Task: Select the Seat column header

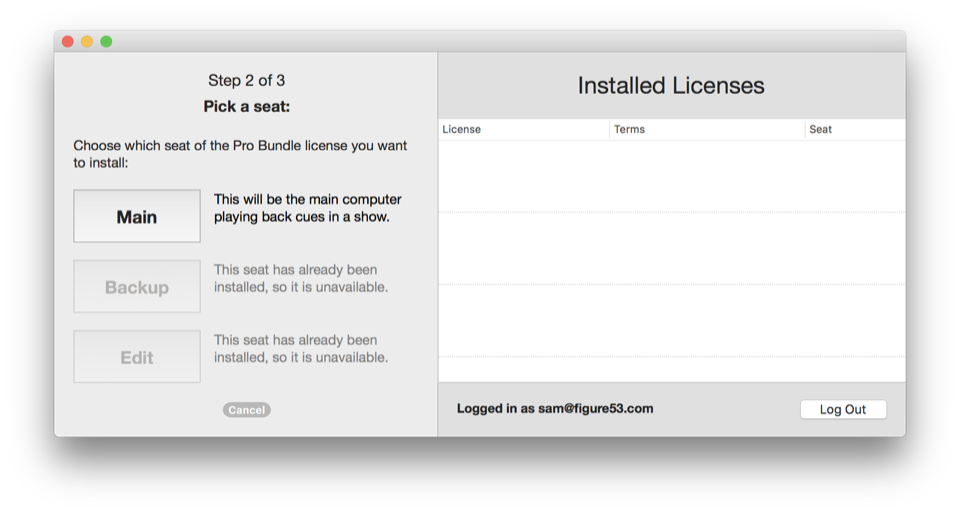Action: (x=854, y=130)
